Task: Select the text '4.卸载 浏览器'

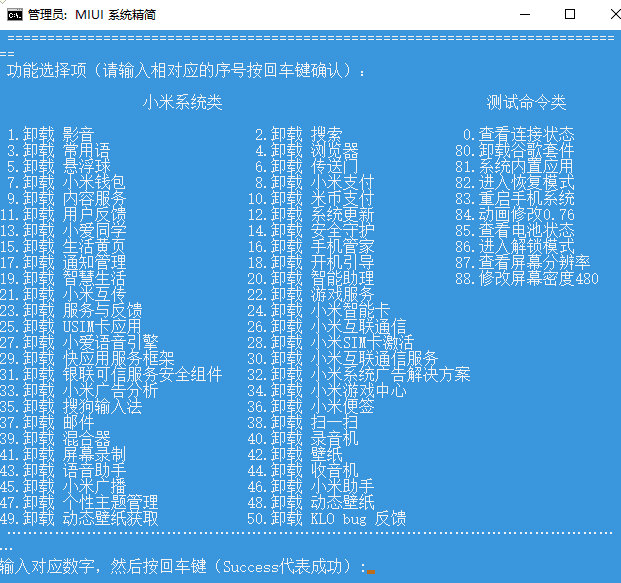Action: [x=307, y=151]
